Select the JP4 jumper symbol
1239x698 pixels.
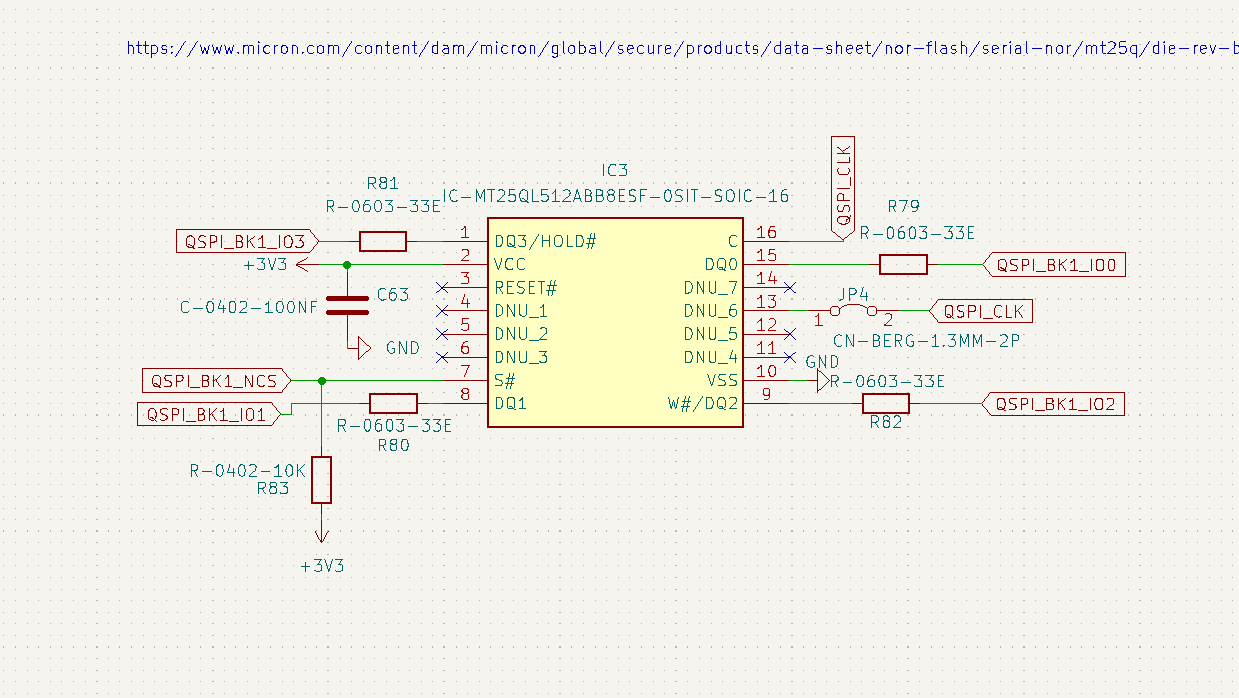[x=853, y=310]
